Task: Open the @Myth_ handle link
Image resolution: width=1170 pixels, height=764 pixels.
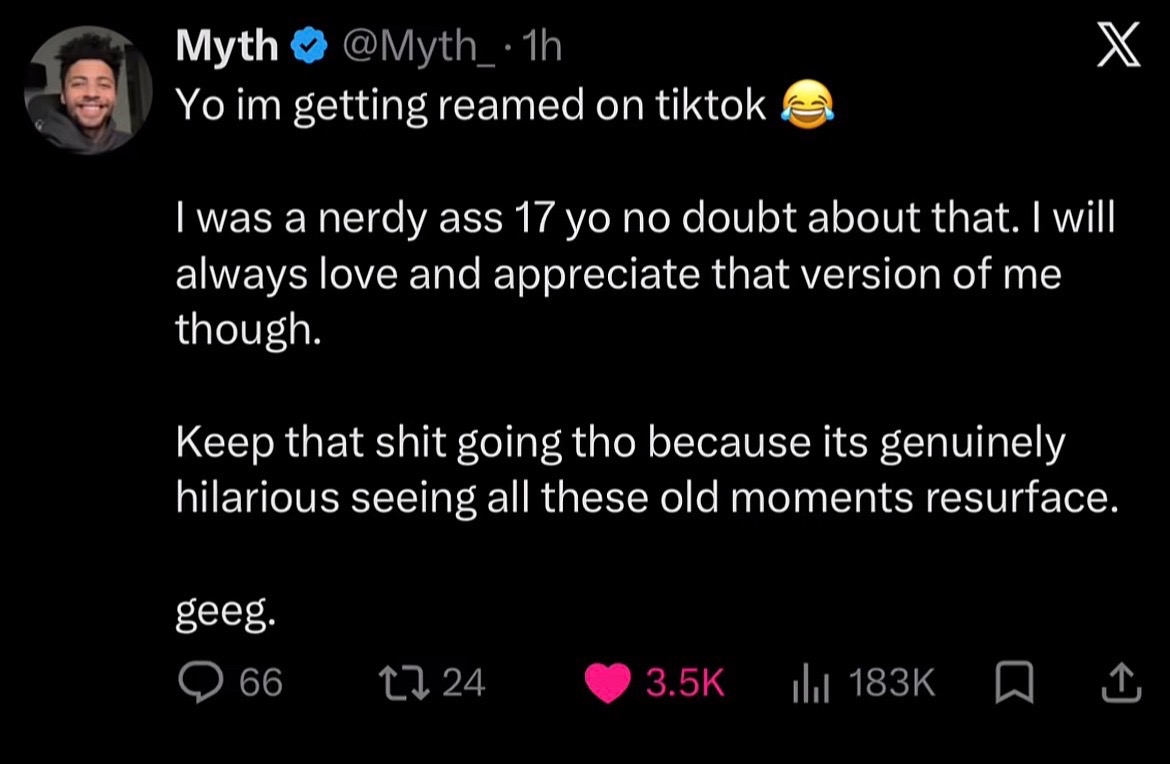Action: click(x=418, y=47)
